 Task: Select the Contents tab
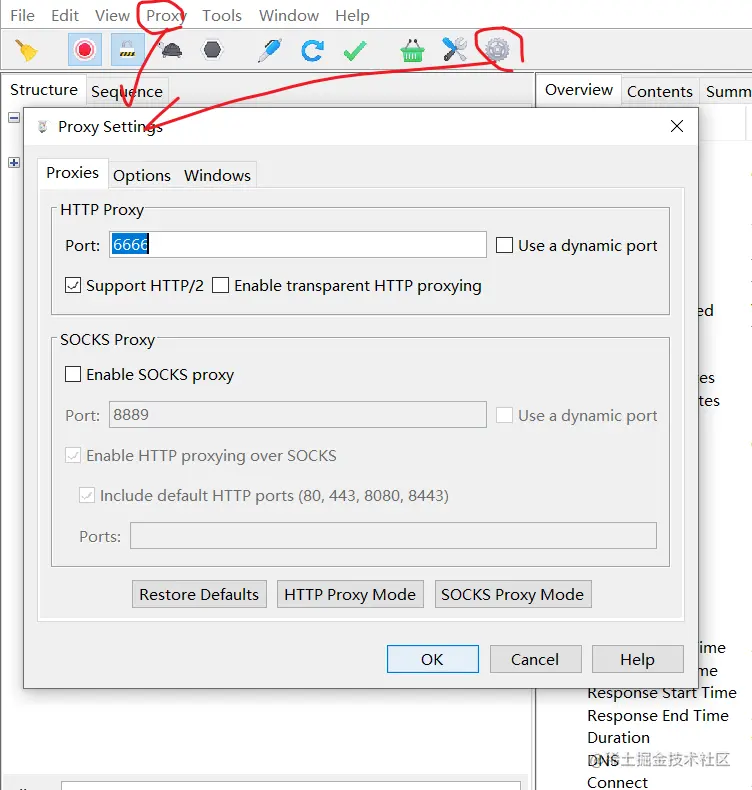[660, 92]
